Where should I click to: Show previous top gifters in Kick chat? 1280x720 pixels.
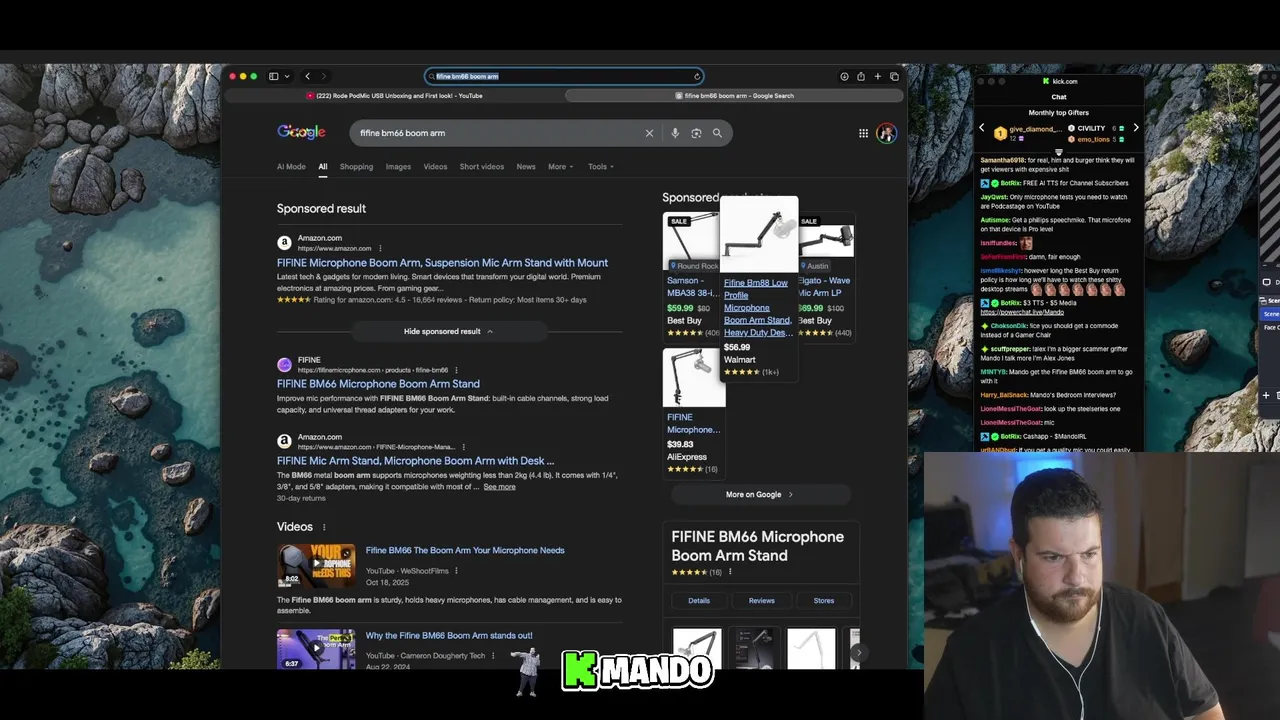coord(982,128)
